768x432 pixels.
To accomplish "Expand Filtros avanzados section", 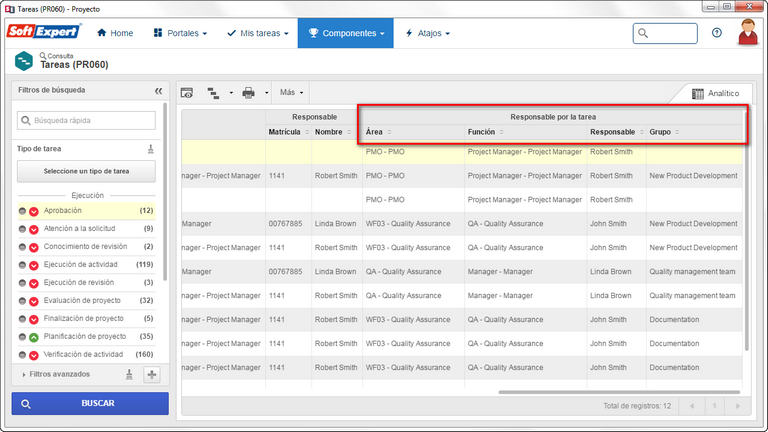I will [x=56, y=374].
